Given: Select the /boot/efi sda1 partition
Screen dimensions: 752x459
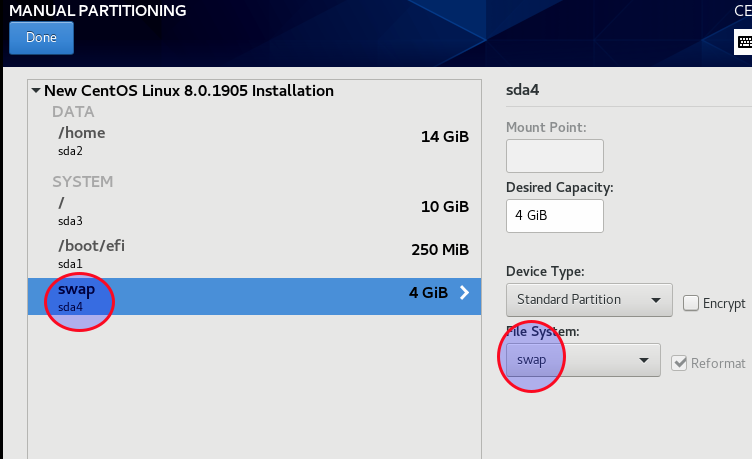Looking at the screenshot, I should click(x=254, y=254).
